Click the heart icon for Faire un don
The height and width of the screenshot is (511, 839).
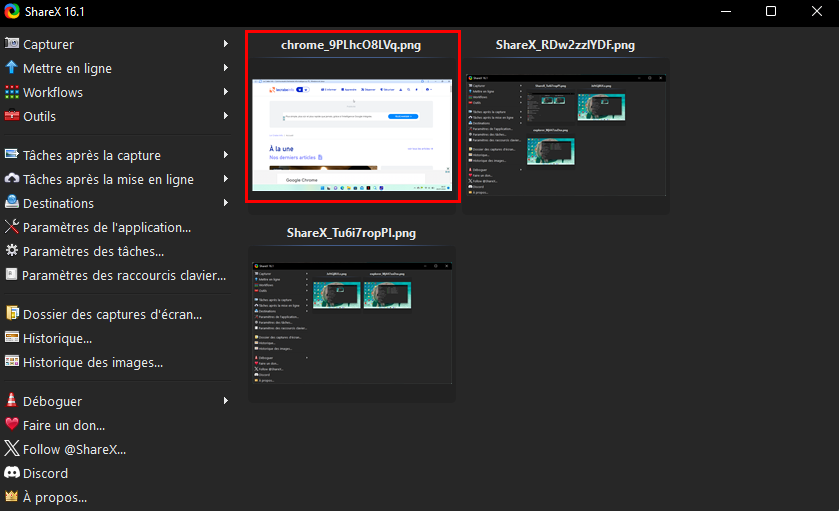pos(12,424)
